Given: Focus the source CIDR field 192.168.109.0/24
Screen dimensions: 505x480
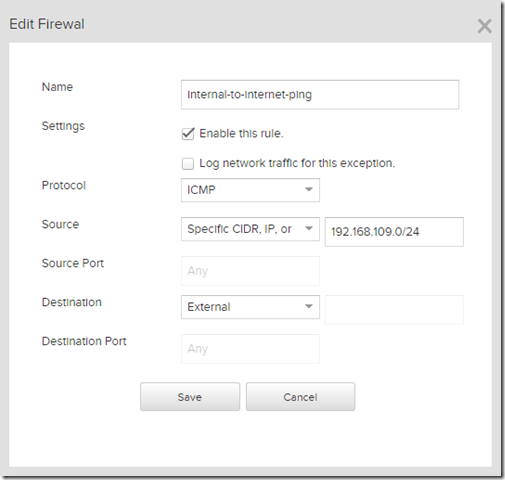Looking at the screenshot, I should click(x=394, y=232).
